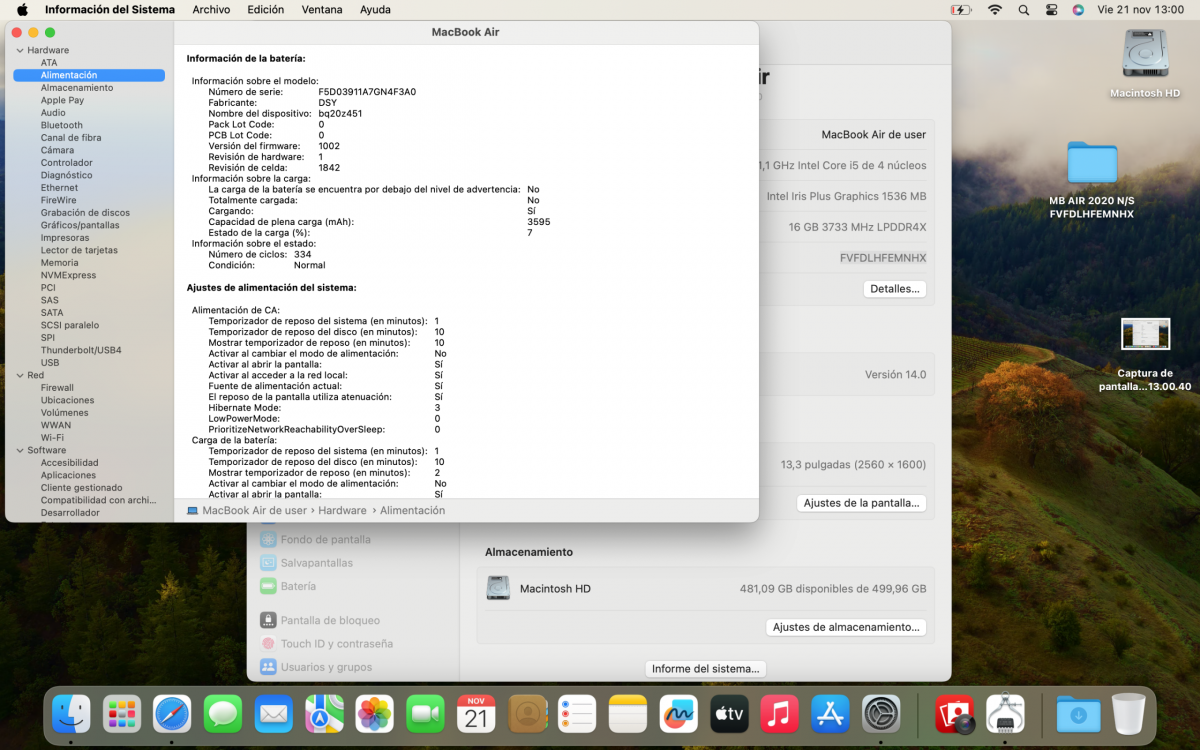Click the battery status menu bar icon

pyautogui.click(x=960, y=9)
